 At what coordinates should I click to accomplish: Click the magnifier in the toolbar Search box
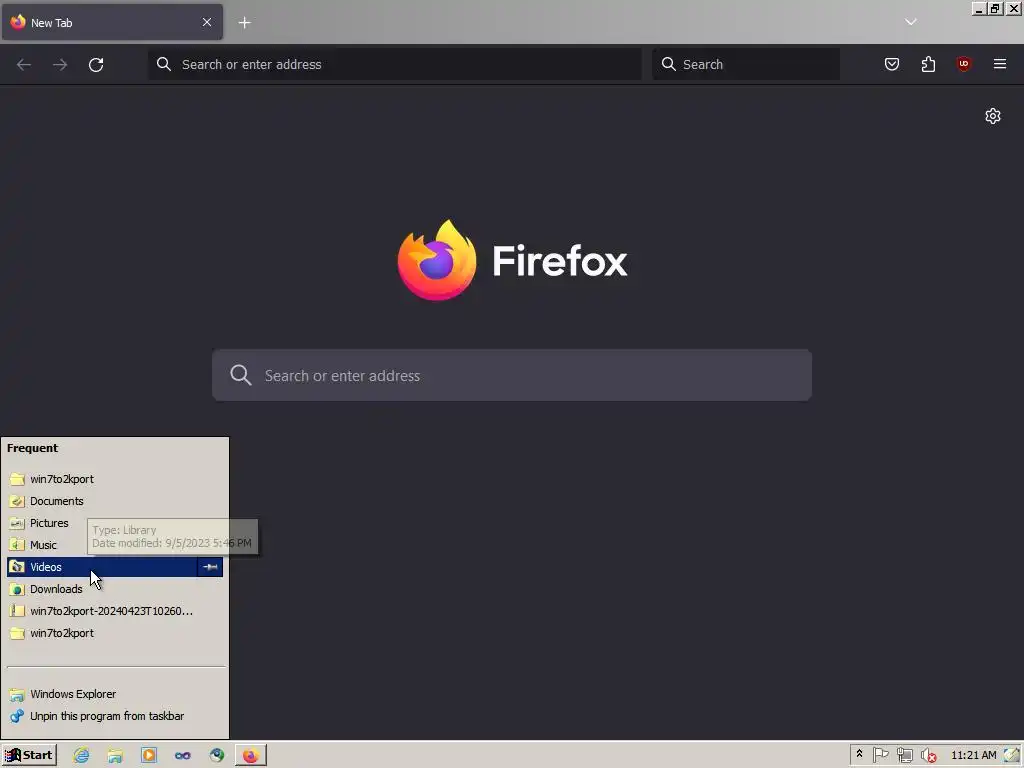pyautogui.click(x=668, y=64)
